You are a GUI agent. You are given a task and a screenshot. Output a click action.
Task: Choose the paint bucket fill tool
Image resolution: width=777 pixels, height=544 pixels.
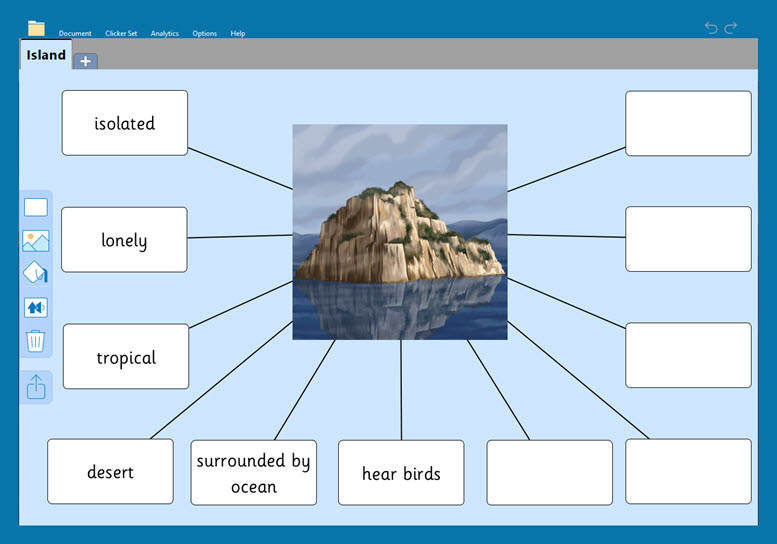coord(35,273)
